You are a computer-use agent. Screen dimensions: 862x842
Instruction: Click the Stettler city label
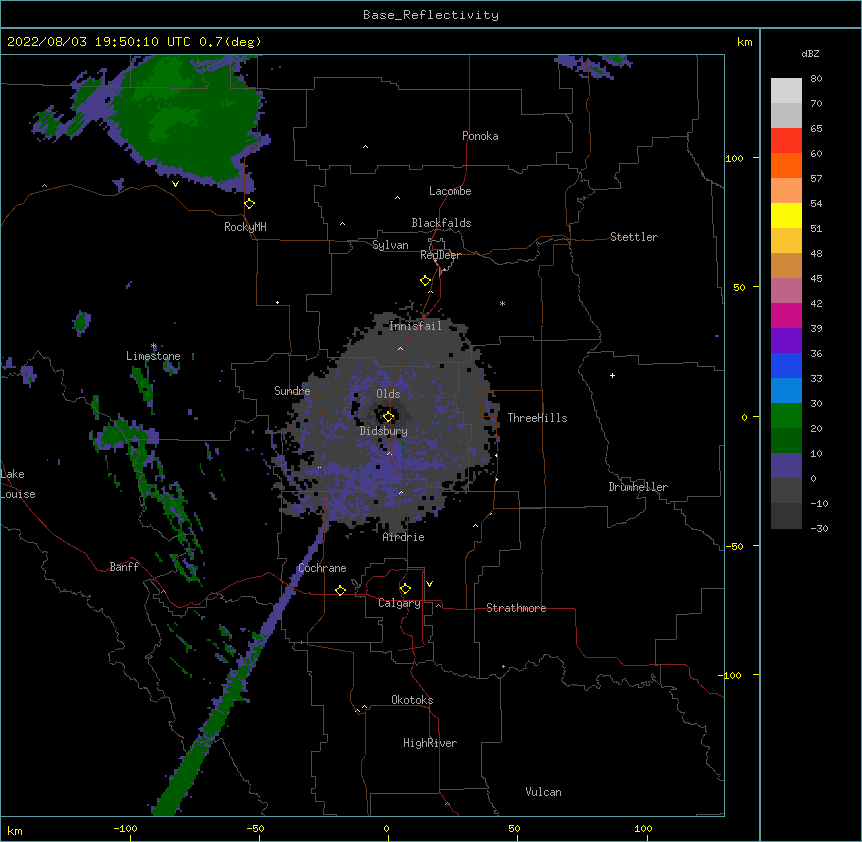pos(634,237)
